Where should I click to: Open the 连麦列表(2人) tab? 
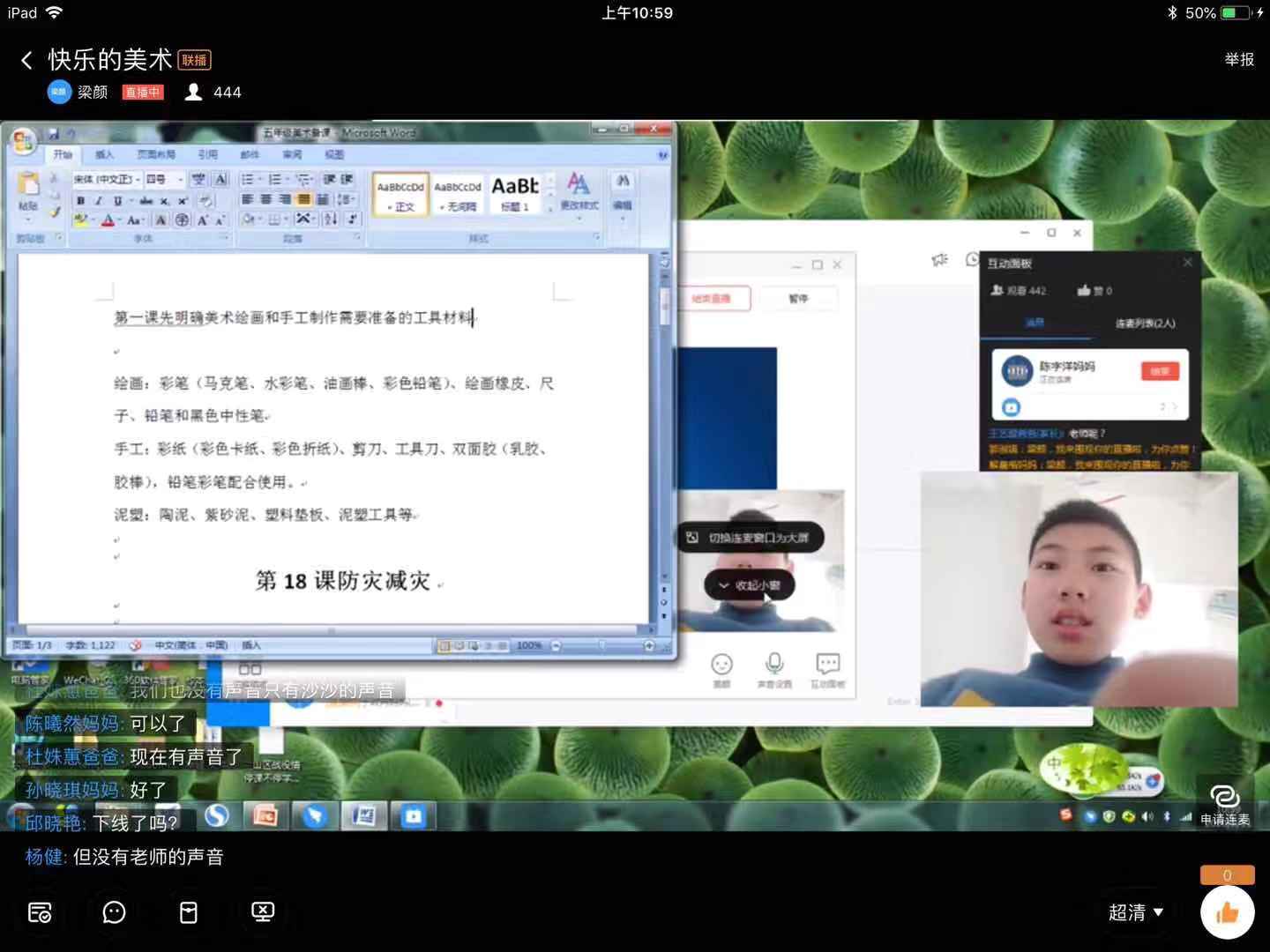click(1145, 324)
